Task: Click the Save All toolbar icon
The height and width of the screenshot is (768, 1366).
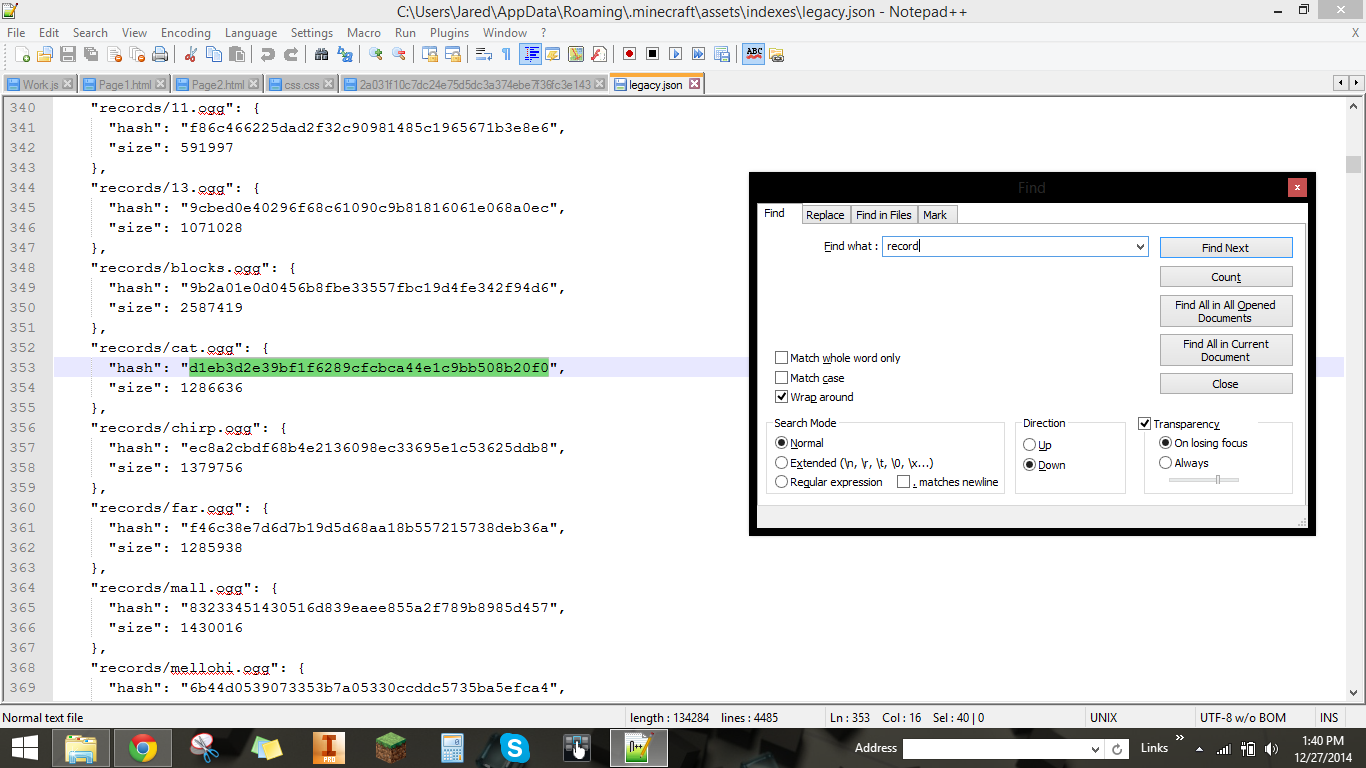Action: click(x=91, y=54)
